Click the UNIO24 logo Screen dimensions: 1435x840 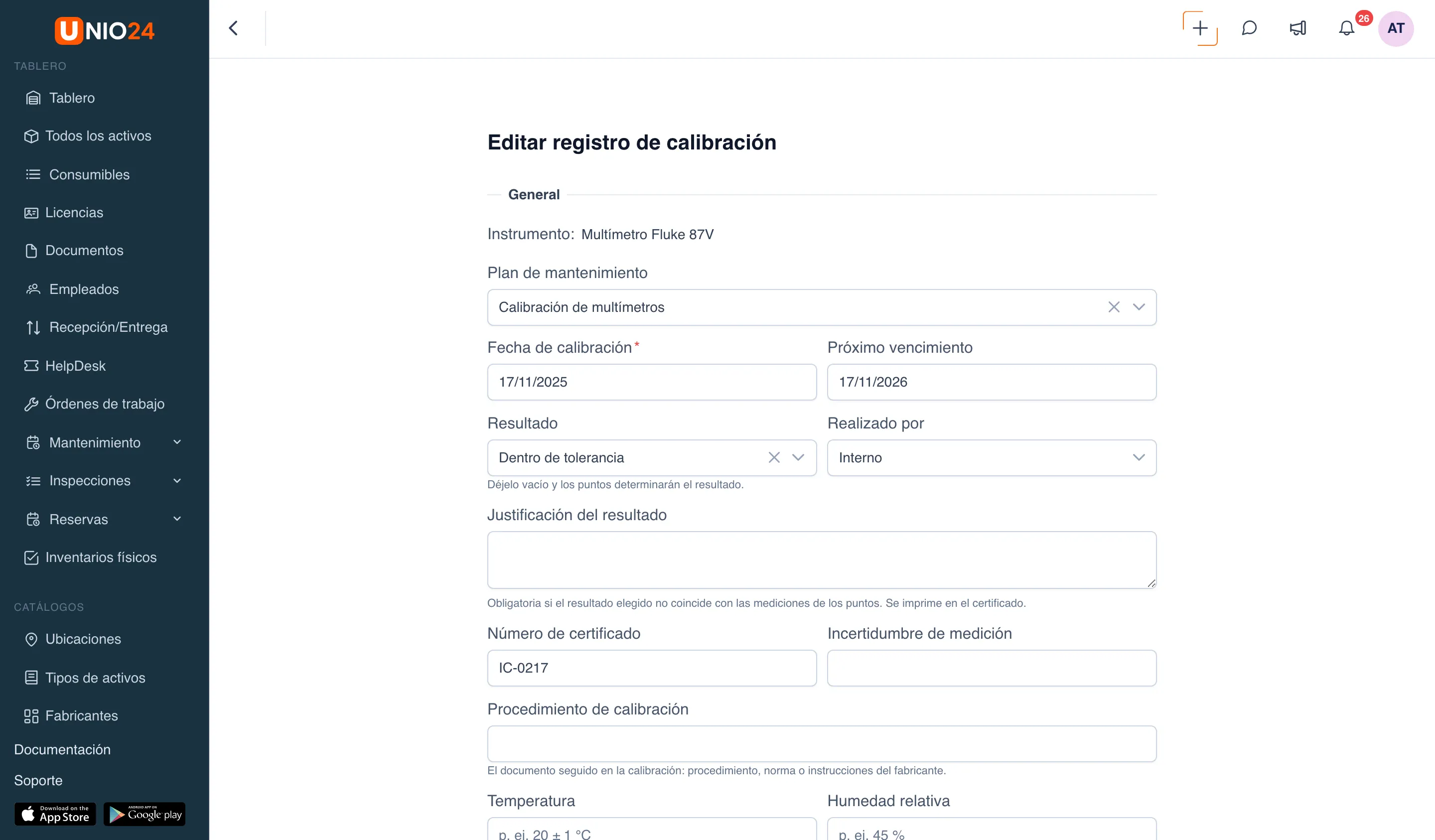pos(105,31)
